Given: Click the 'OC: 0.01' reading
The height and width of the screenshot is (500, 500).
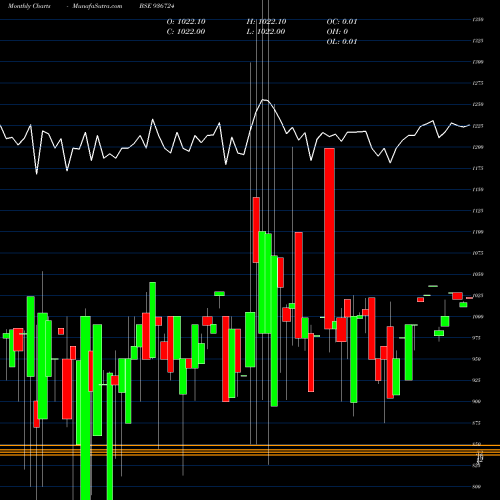Looking at the screenshot, I should (342, 22).
